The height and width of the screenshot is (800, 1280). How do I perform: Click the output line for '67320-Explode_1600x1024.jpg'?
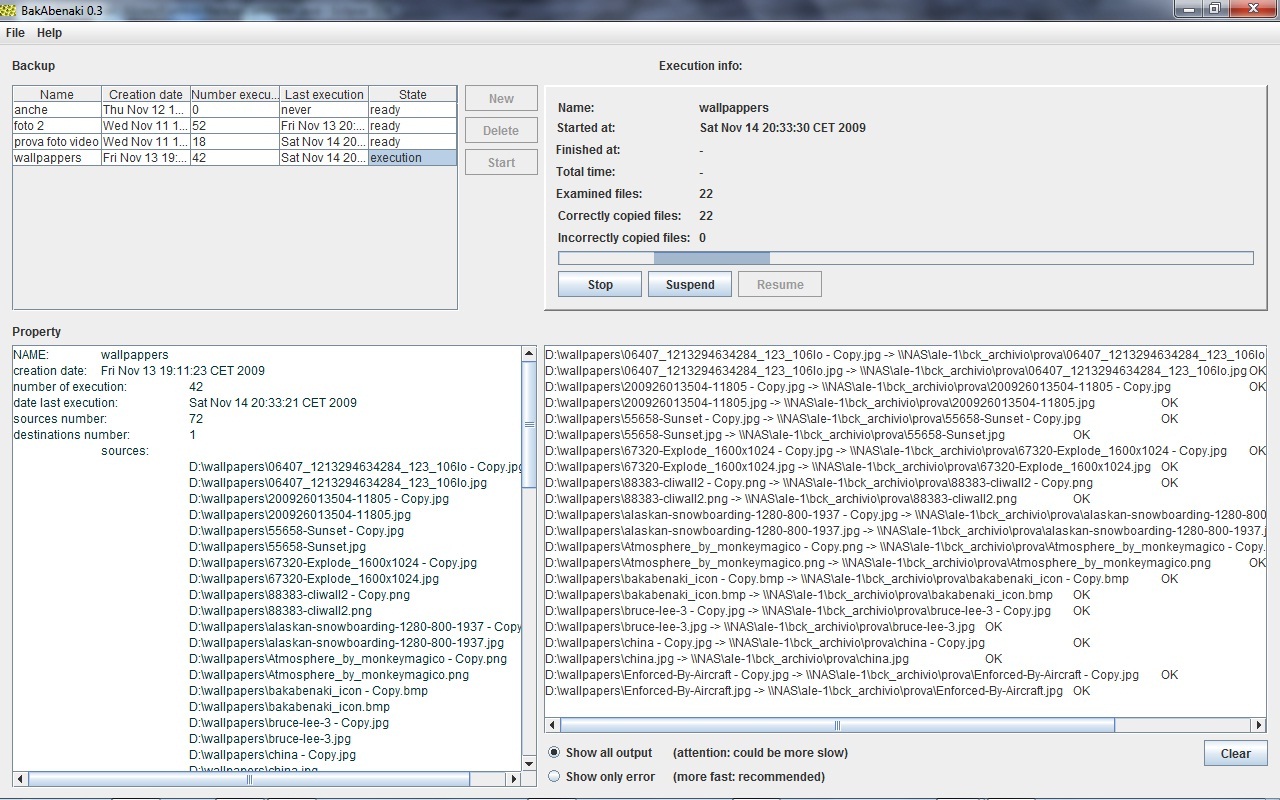[861, 467]
